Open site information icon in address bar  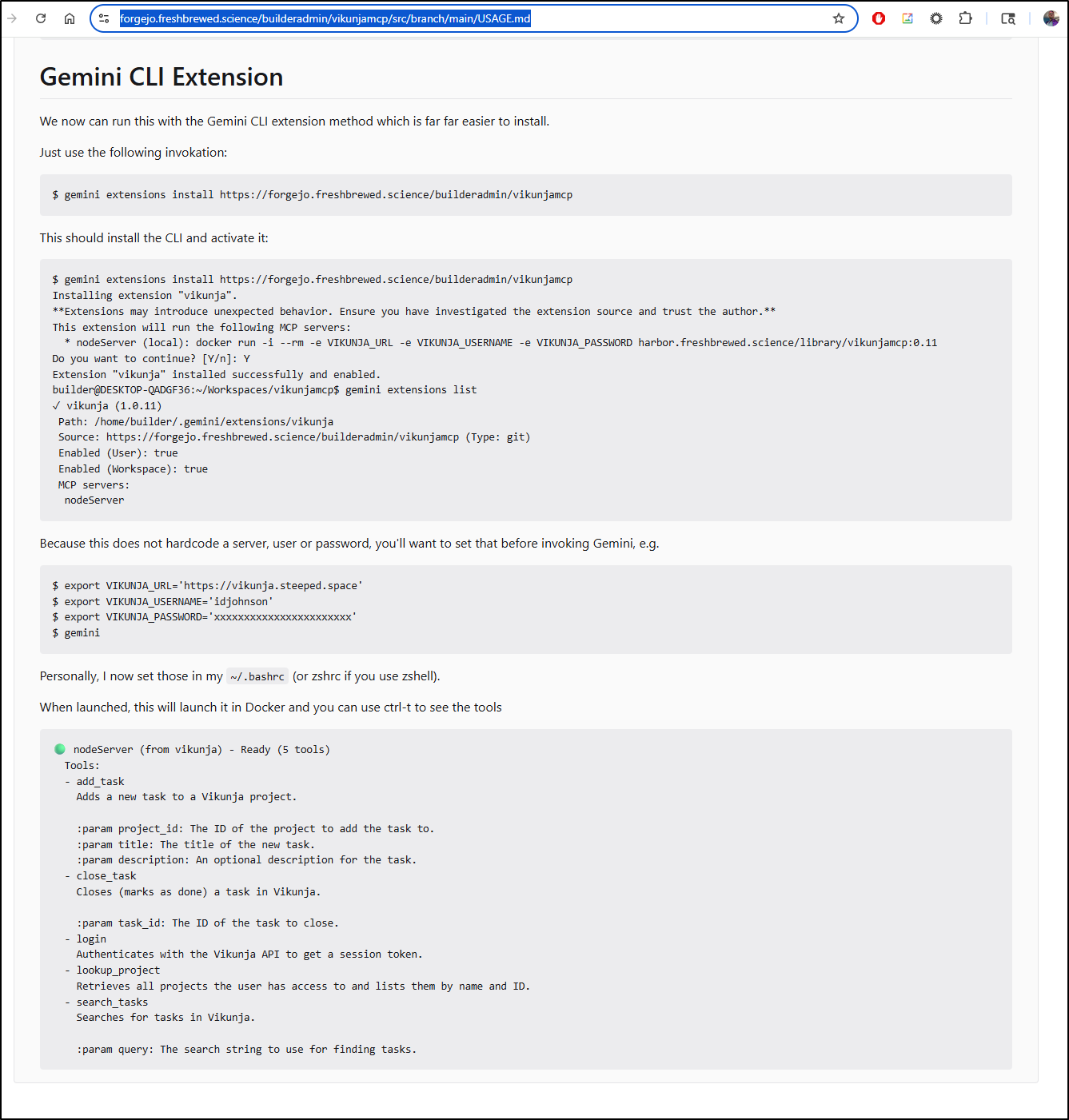(104, 18)
